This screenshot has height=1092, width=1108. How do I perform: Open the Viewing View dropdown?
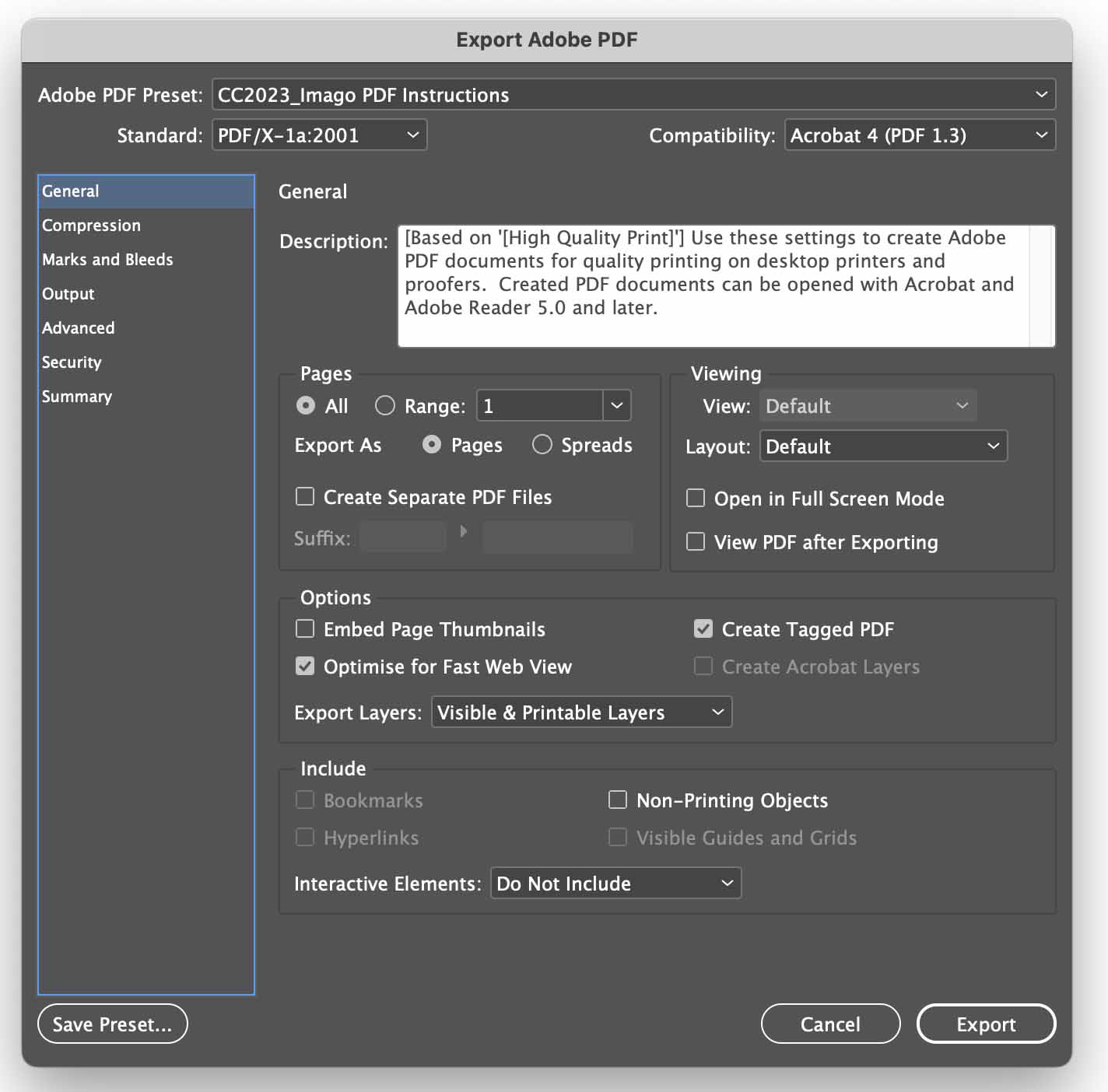click(x=868, y=406)
